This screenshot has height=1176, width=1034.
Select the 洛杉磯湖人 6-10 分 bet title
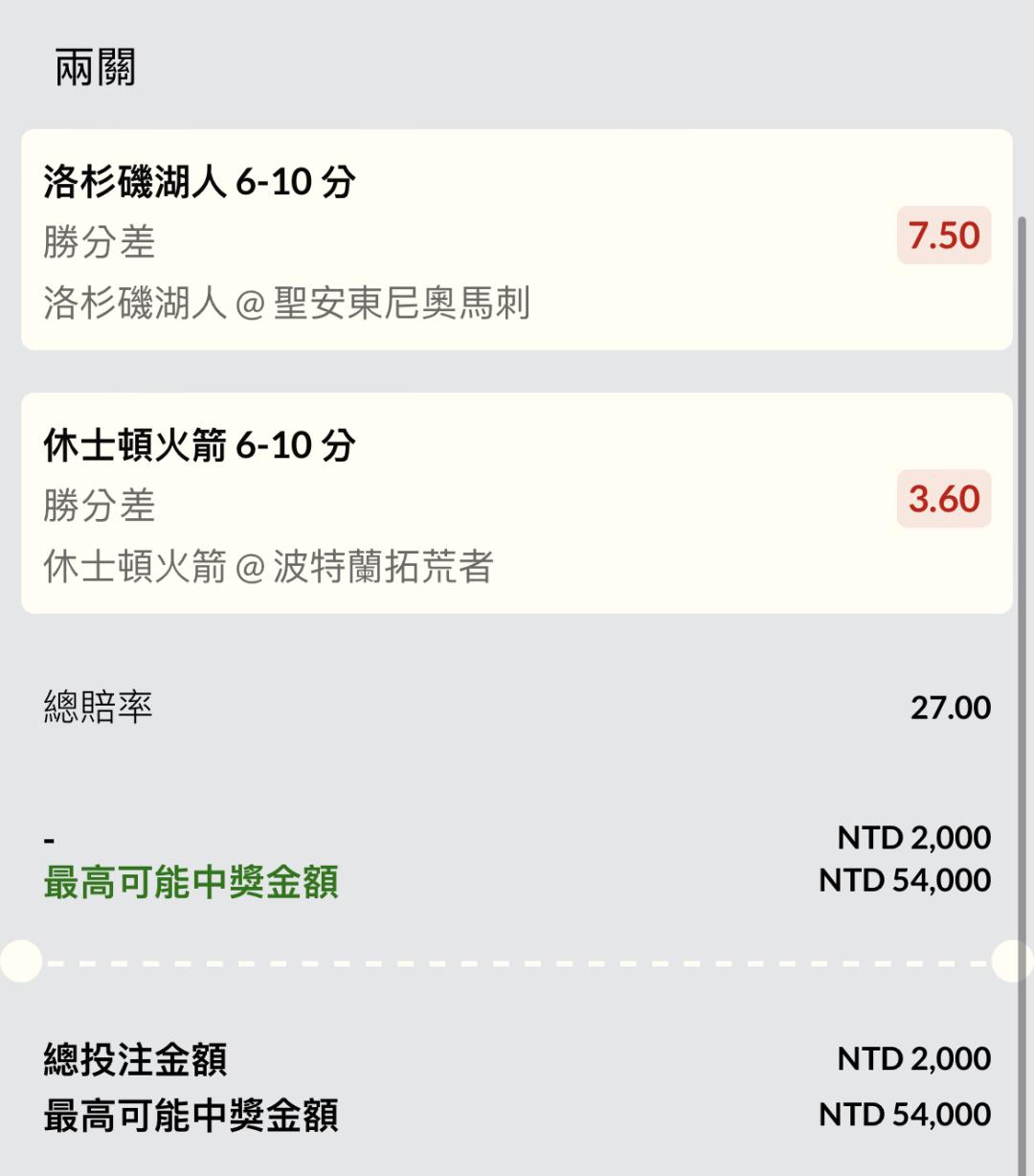pyautogui.click(x=199, y=181)
